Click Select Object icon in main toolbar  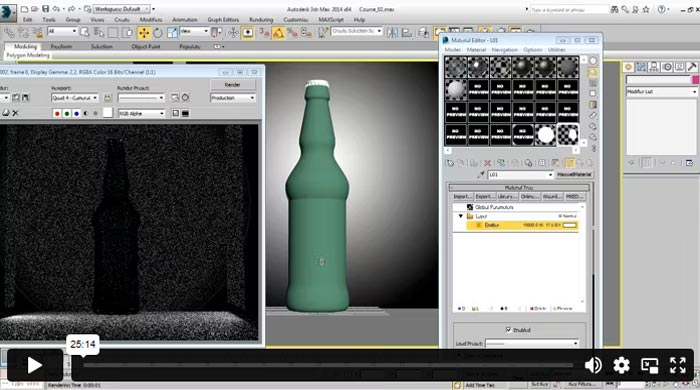tap(84, 32)
